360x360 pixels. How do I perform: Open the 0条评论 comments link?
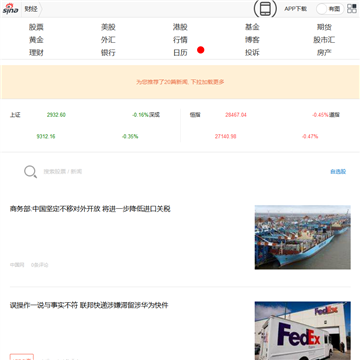tap(40, 265)
